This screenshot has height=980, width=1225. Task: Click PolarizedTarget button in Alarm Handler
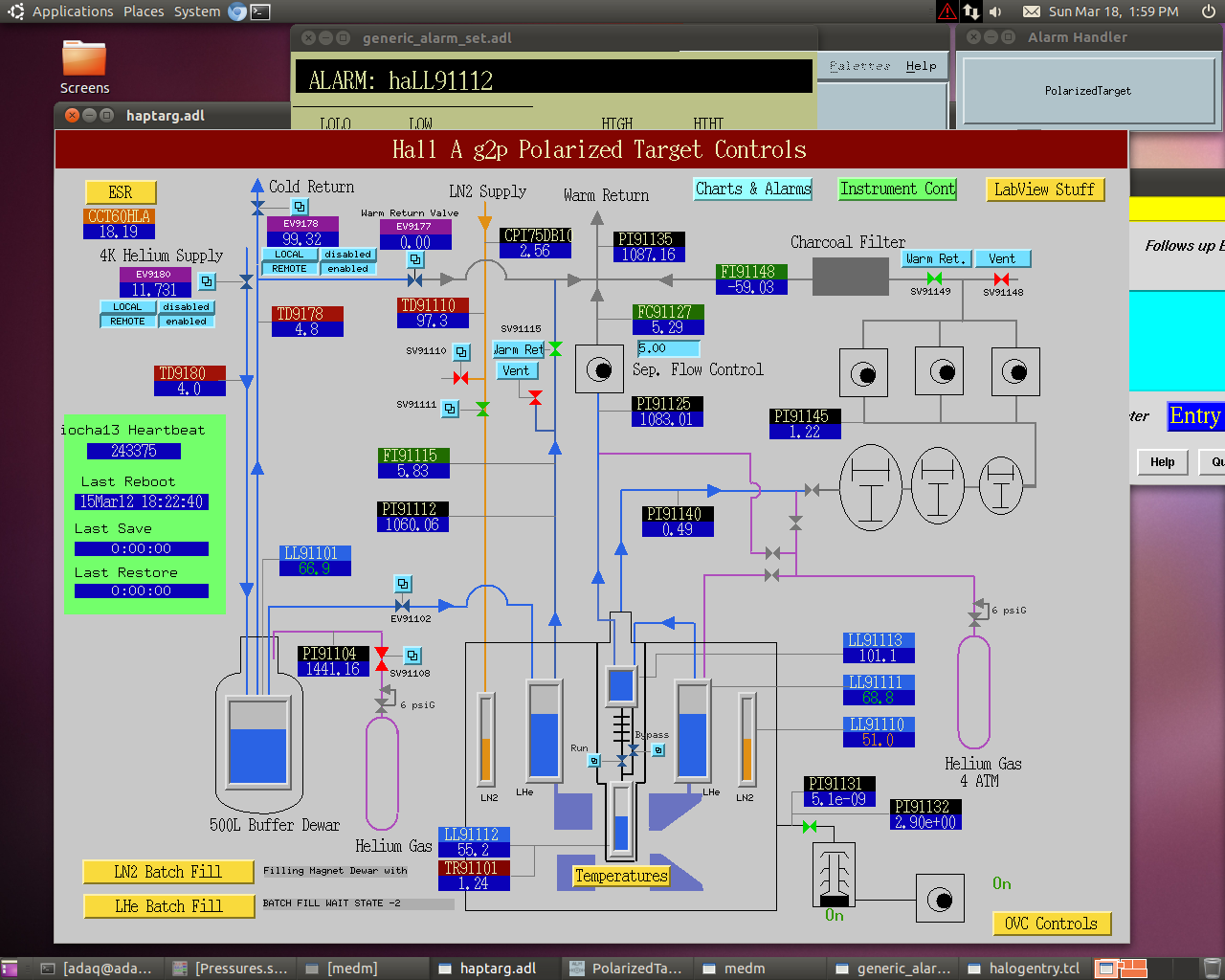pos(1088,91)
